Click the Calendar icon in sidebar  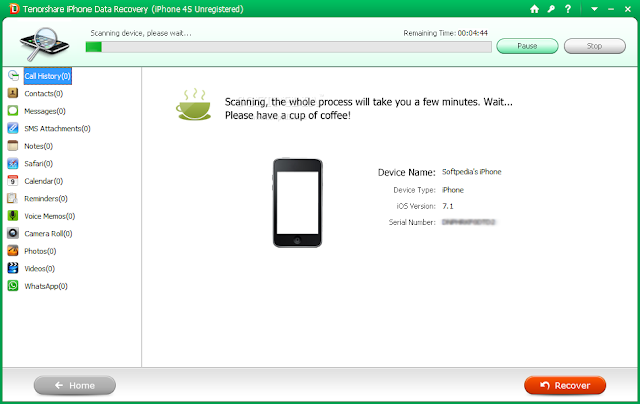point(13,181)
